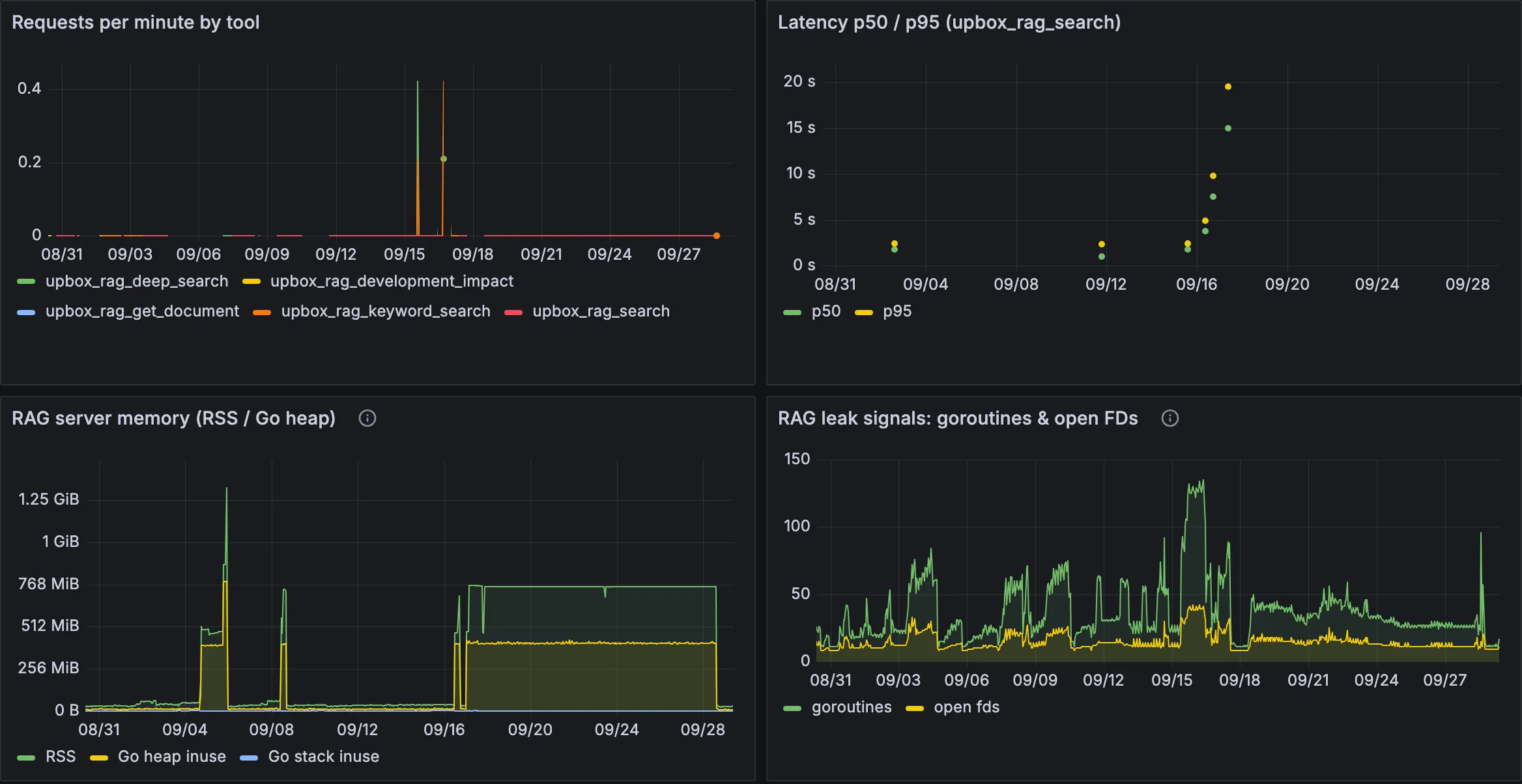Click the 09/20 date on memory chart axis
Image resolution: width=1522 pixels, height=784 pixels.
pyautogui.click(x=530, y=730)
